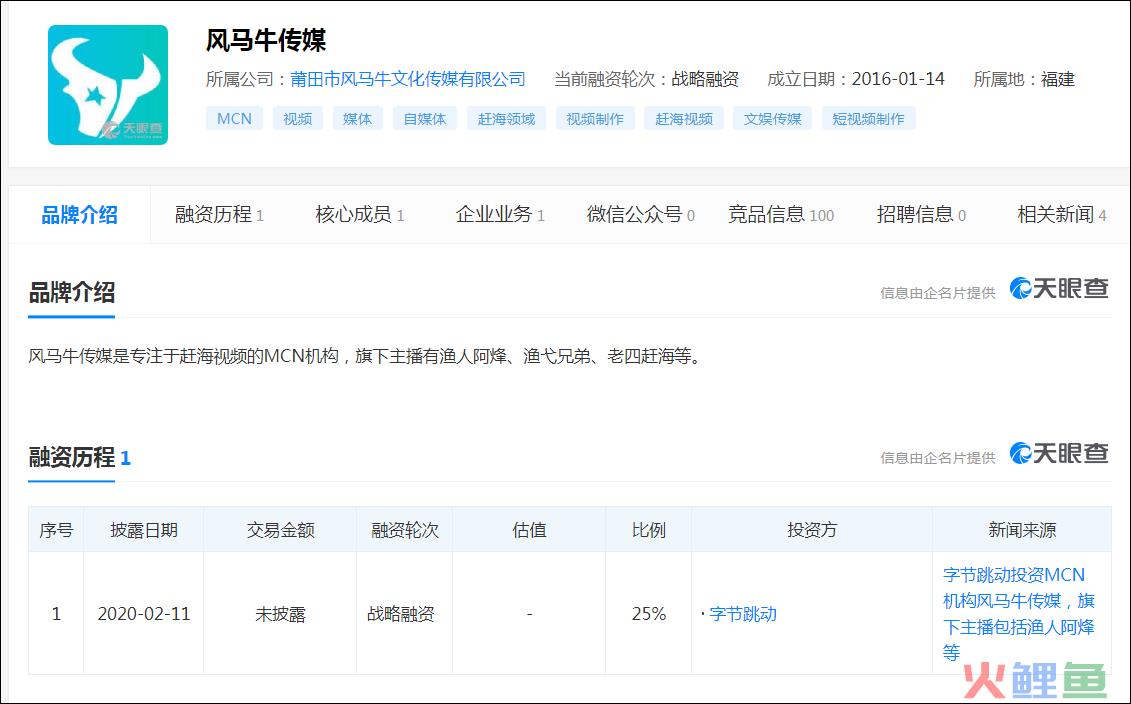Open the 莆田市风马牛文化传媒有限公司 company link

[x=408, y=79]
